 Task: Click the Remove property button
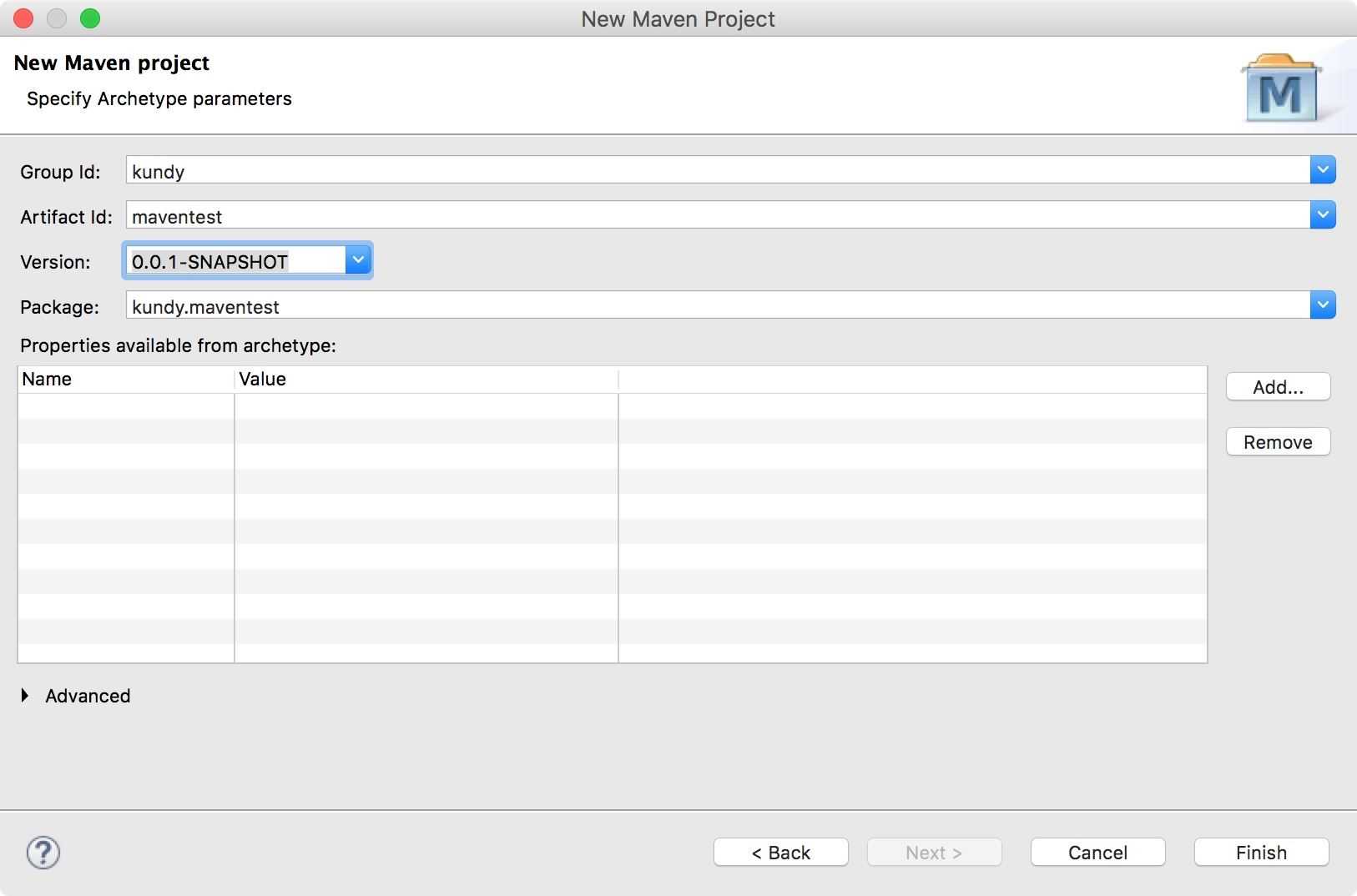(1278, 442)
